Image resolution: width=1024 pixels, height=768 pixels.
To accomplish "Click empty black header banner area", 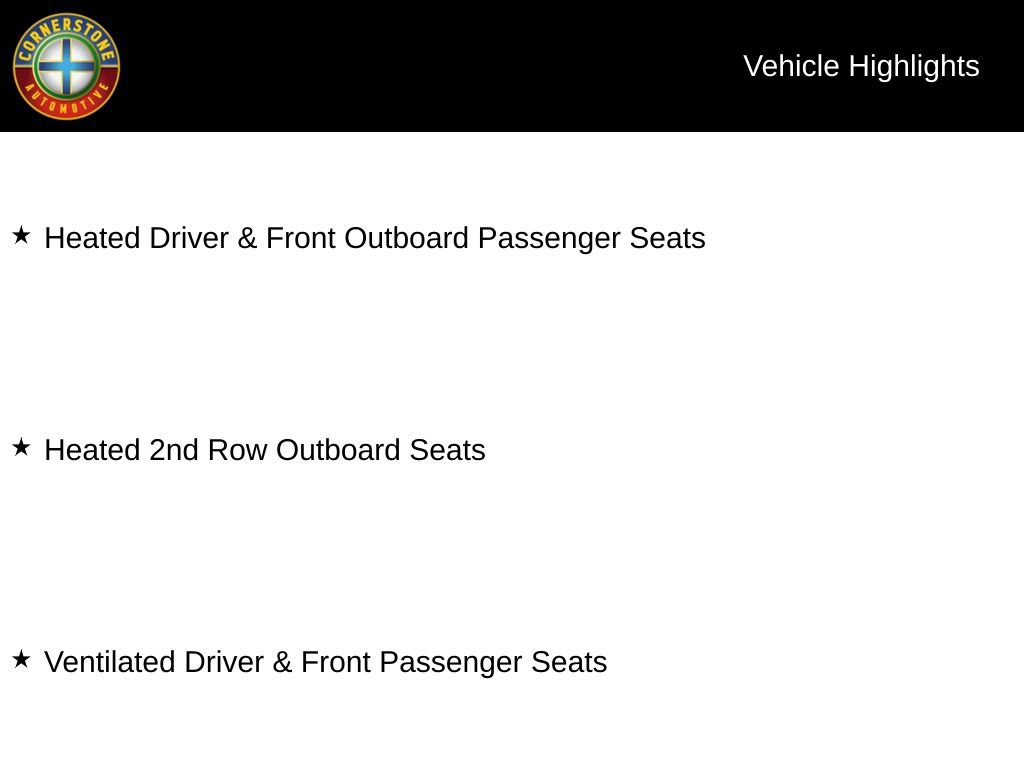I will point(424,65).
